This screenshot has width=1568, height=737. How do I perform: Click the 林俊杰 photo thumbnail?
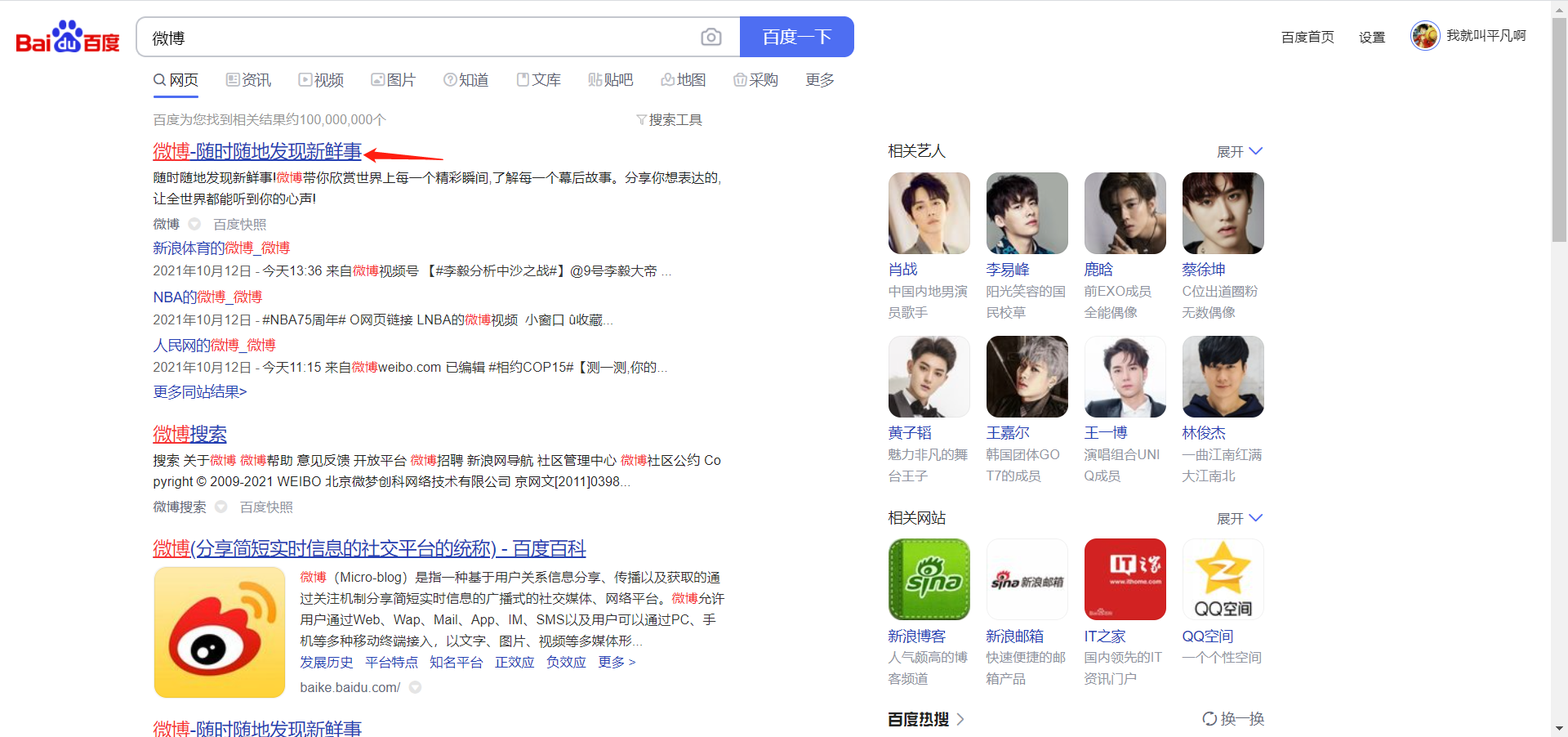click(x=1223, y=377)
